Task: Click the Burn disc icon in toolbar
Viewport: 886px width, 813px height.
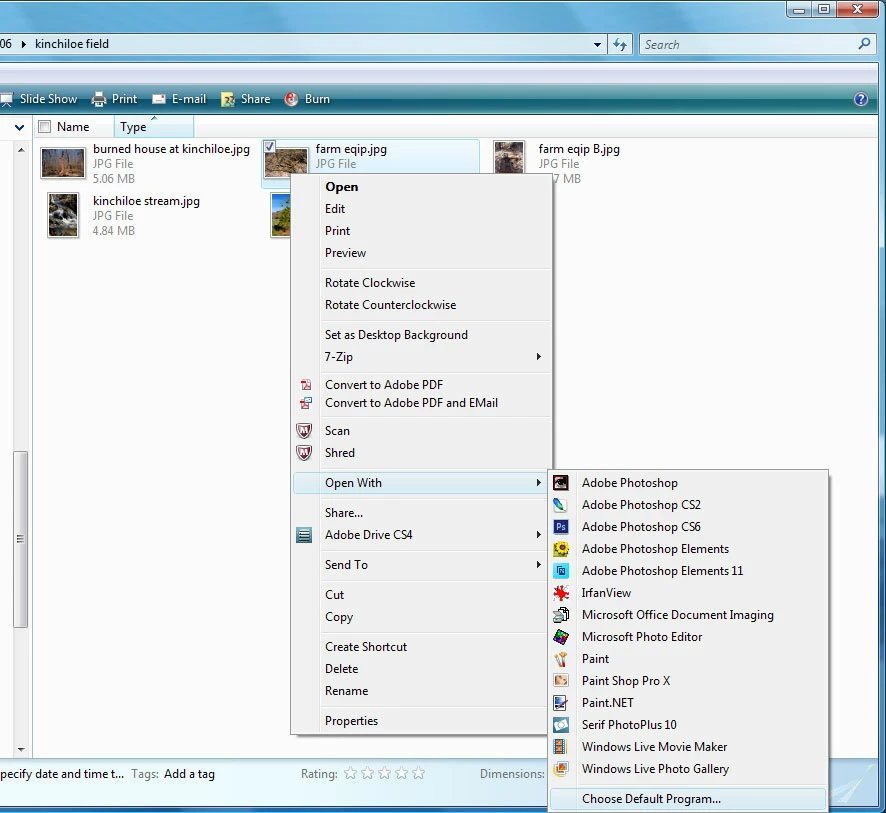Action: point(292,99)
